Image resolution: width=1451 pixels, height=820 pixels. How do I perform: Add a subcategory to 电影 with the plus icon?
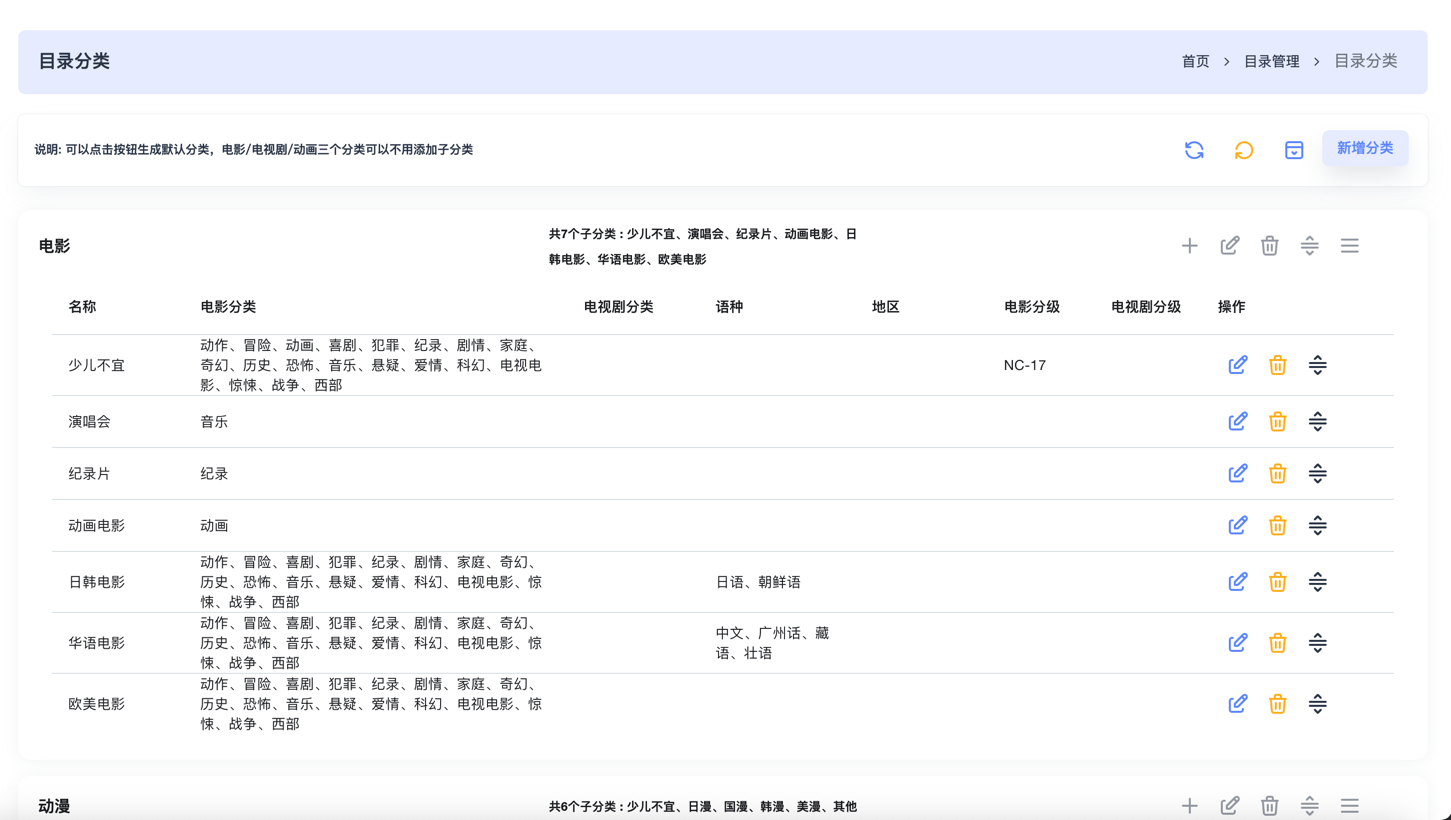click(1189, 246)
